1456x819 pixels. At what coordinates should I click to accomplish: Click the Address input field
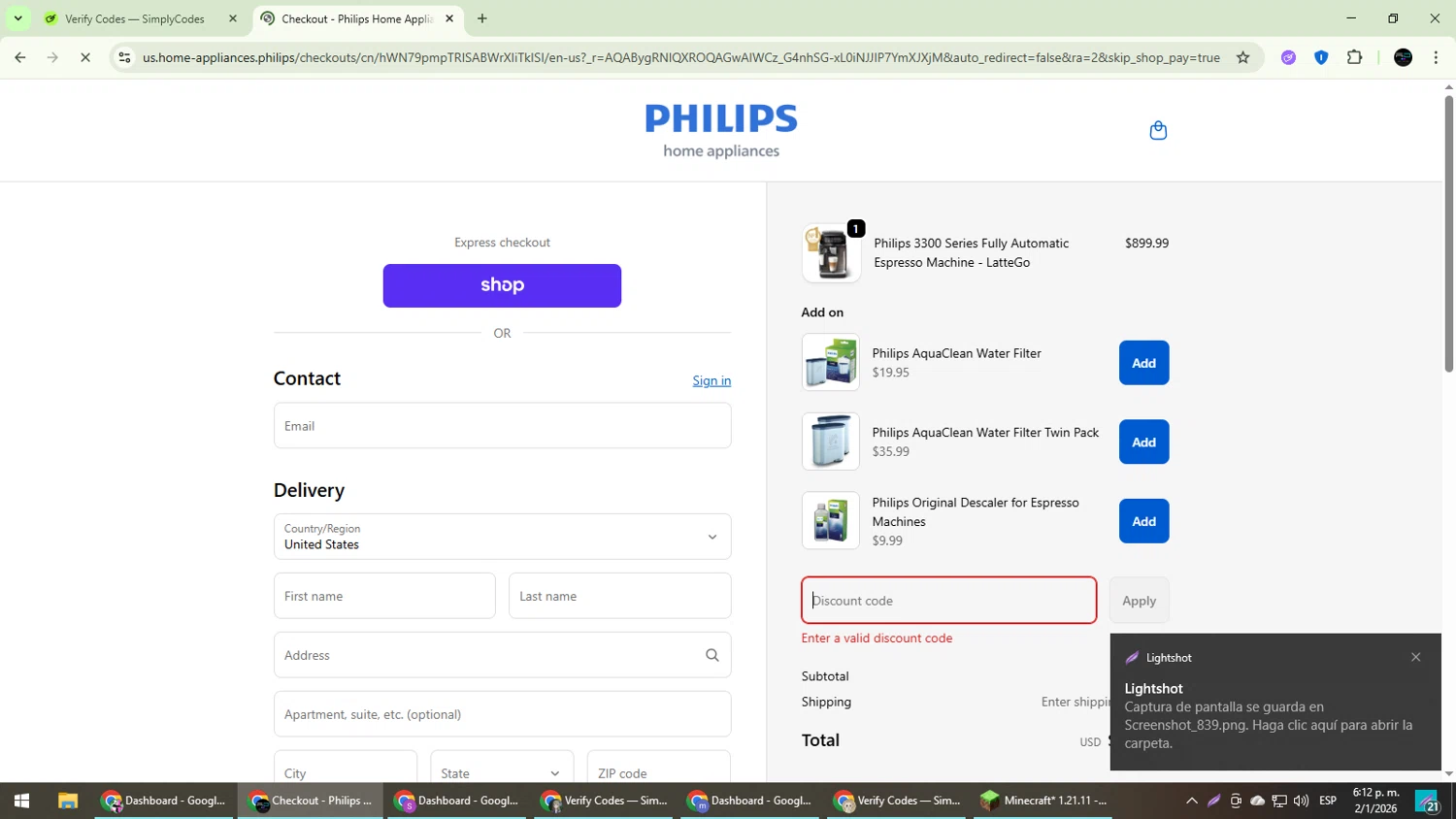pyautogui.click(x=502, y=655)
